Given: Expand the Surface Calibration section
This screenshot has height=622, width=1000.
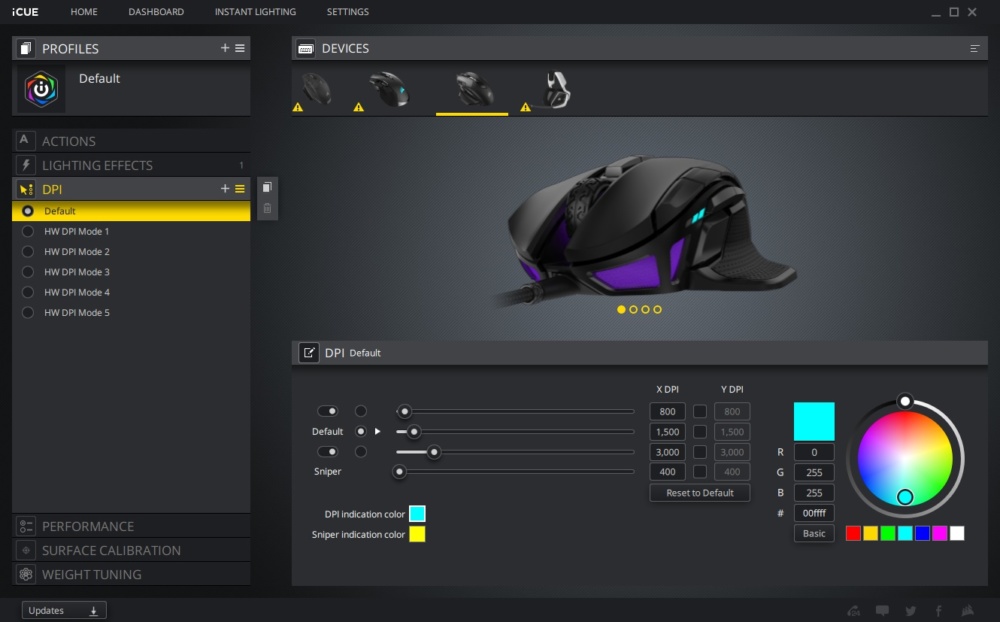Looking at the screenshot, I should click(131, 550).
